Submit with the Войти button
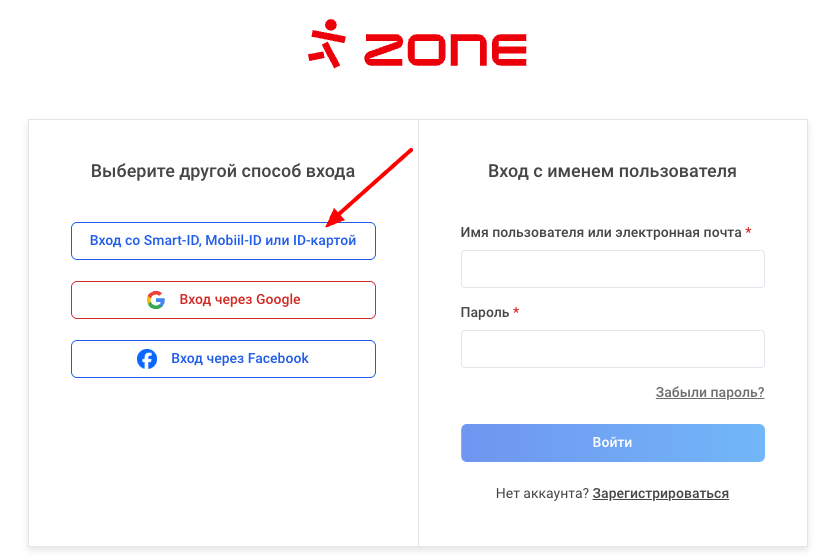This screenshot has height=559, width=817. click(613, 443)
